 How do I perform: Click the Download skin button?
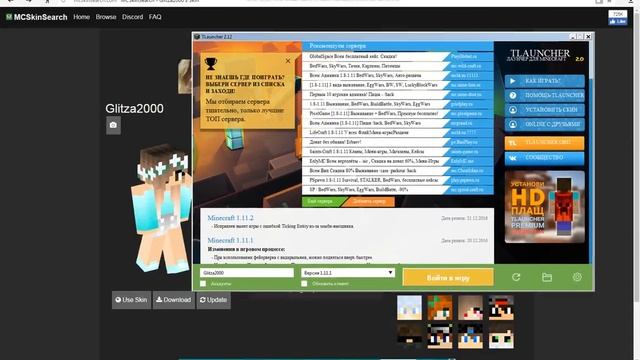pyautogui.click(x=174, y=300)
